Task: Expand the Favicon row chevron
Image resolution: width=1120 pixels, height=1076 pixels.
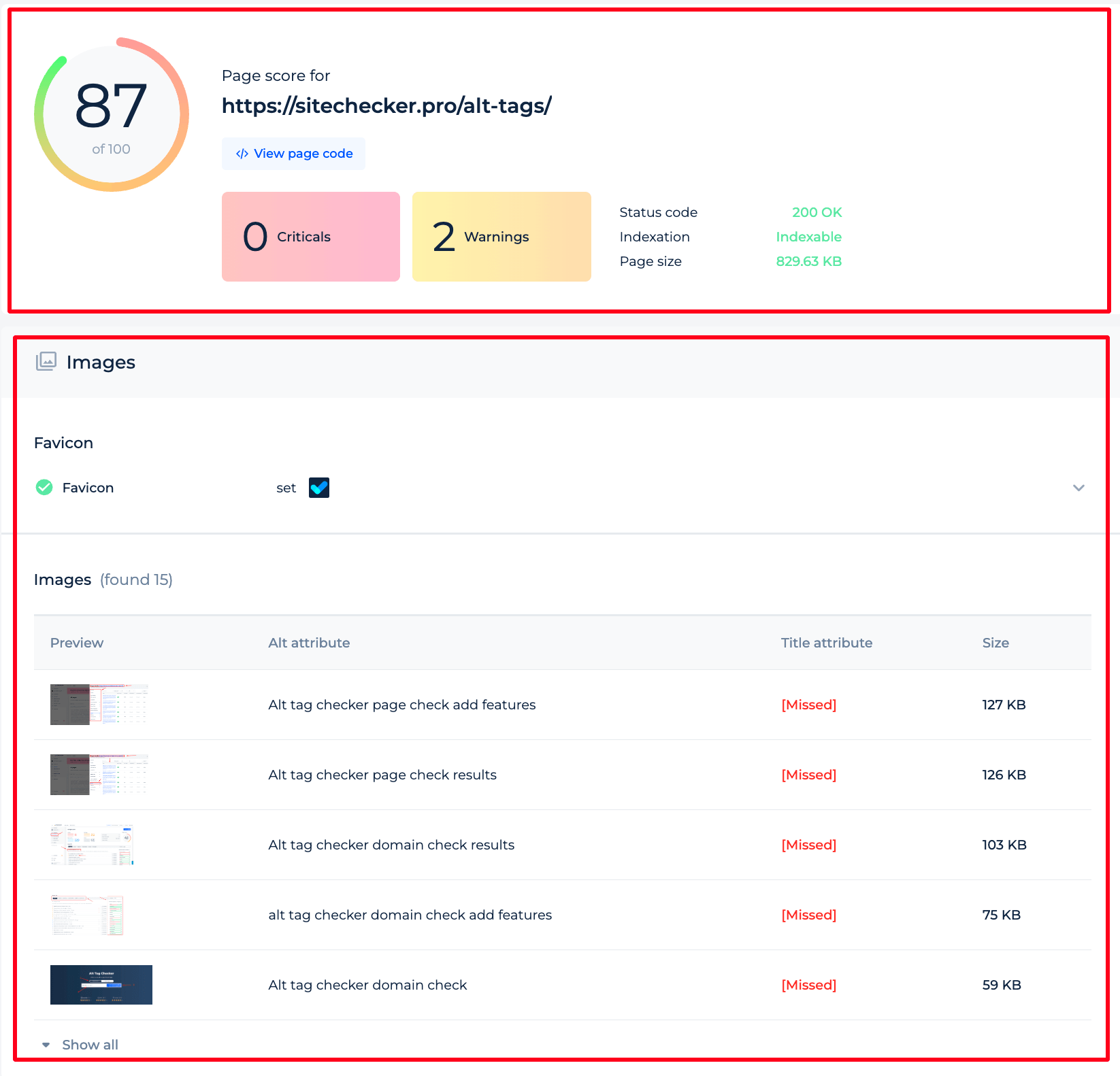Action: [1078, 488]
